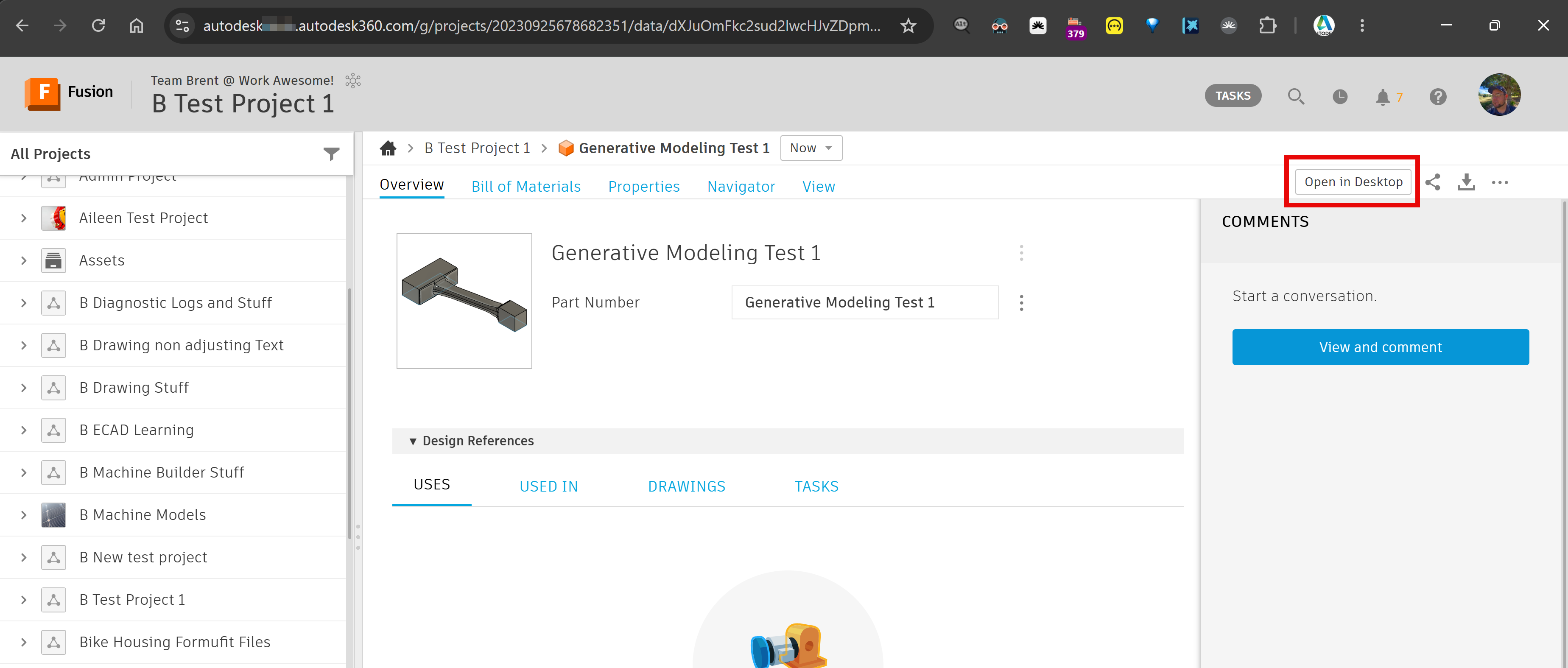Open notifications bell icon

1382,97
